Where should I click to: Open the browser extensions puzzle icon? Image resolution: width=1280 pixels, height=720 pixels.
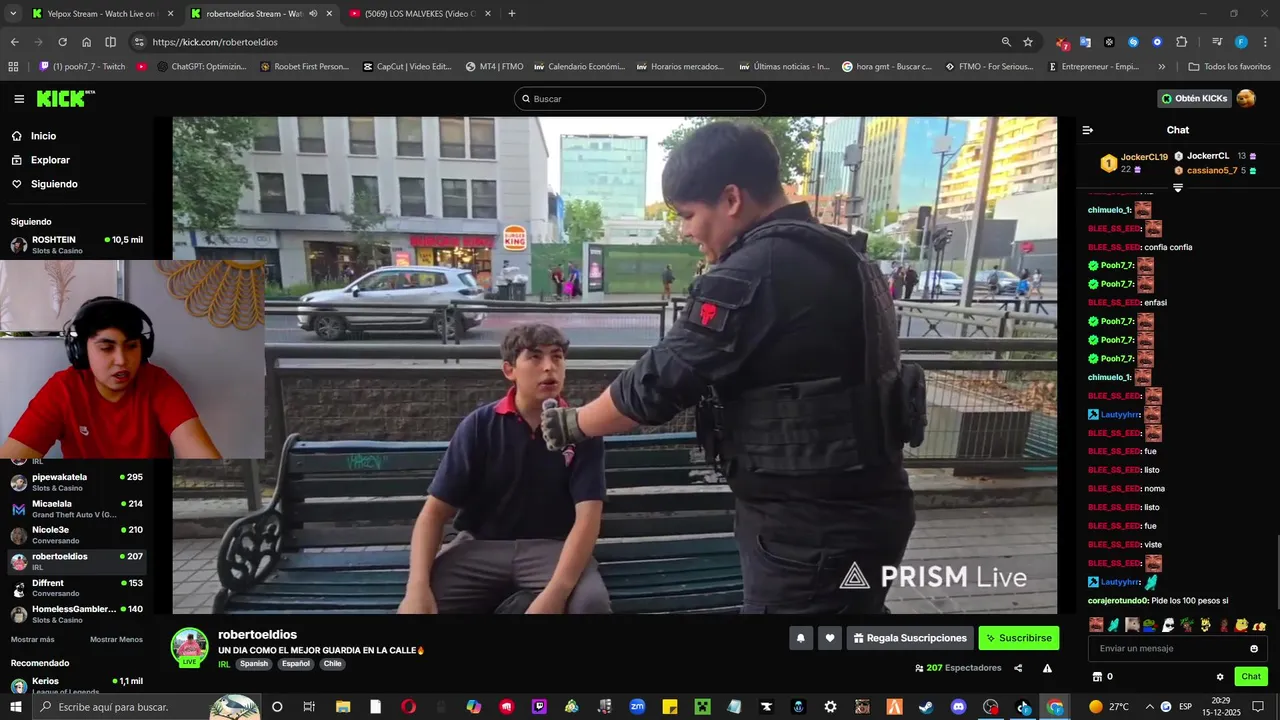(1181, 42)
